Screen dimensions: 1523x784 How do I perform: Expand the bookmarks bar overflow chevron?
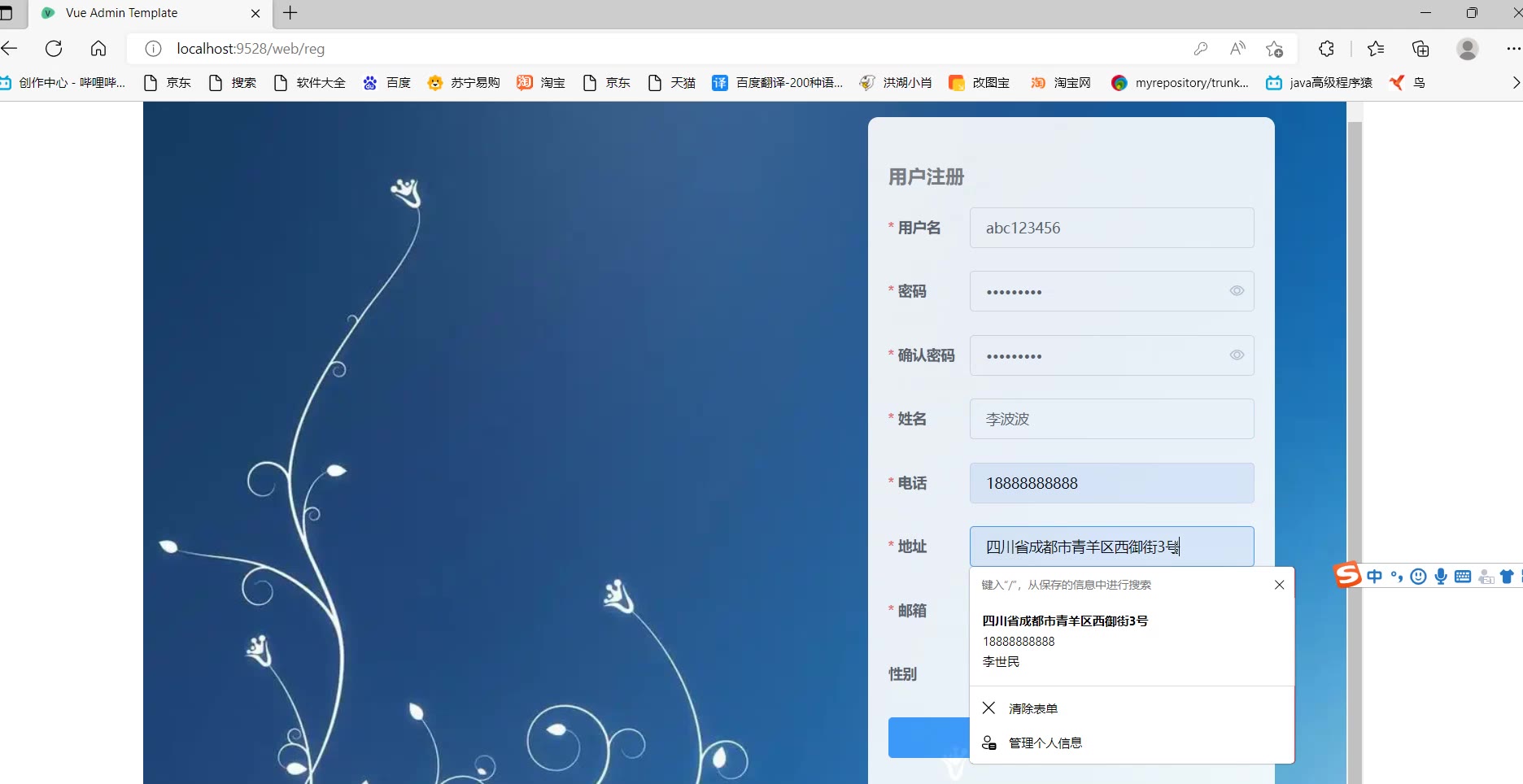pyautogui.click(x=1515, y=83)
